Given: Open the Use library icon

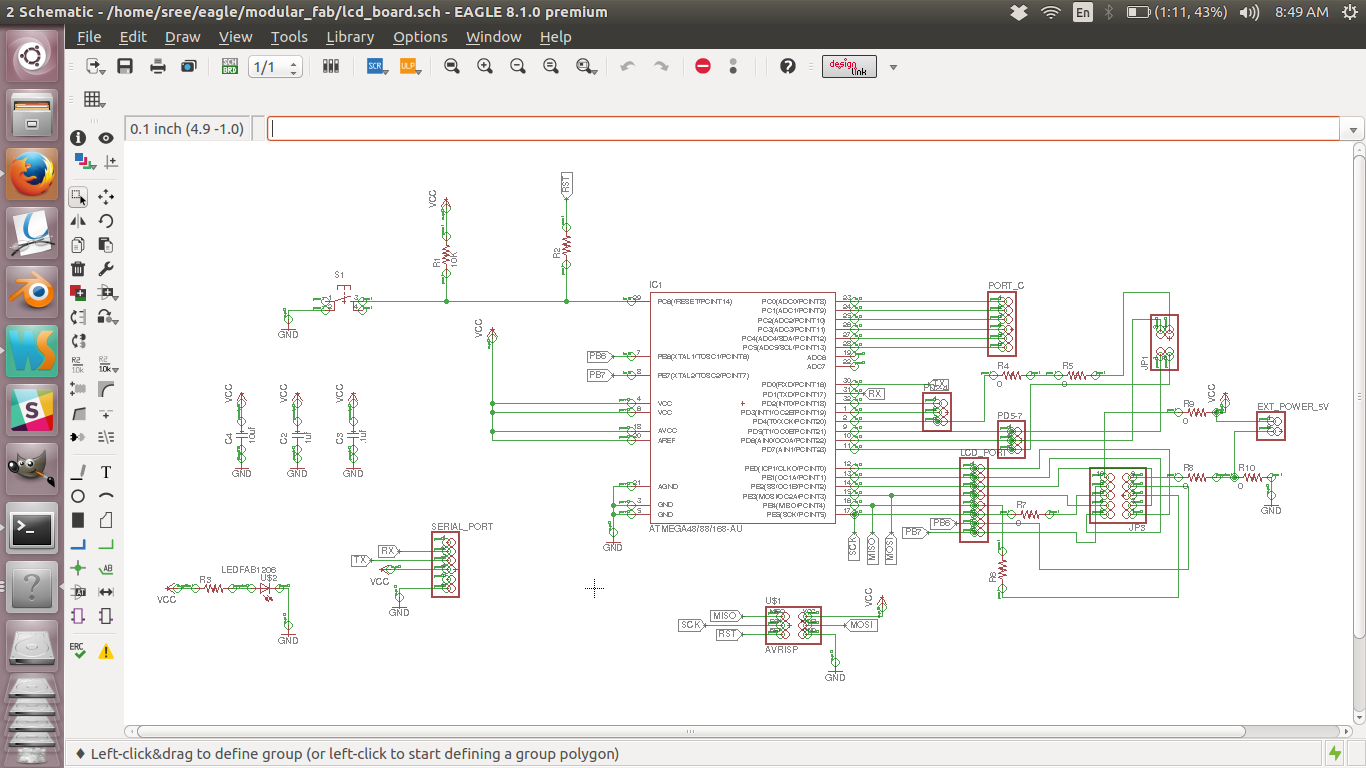Looking at the screenshot, I should [330, 66].
